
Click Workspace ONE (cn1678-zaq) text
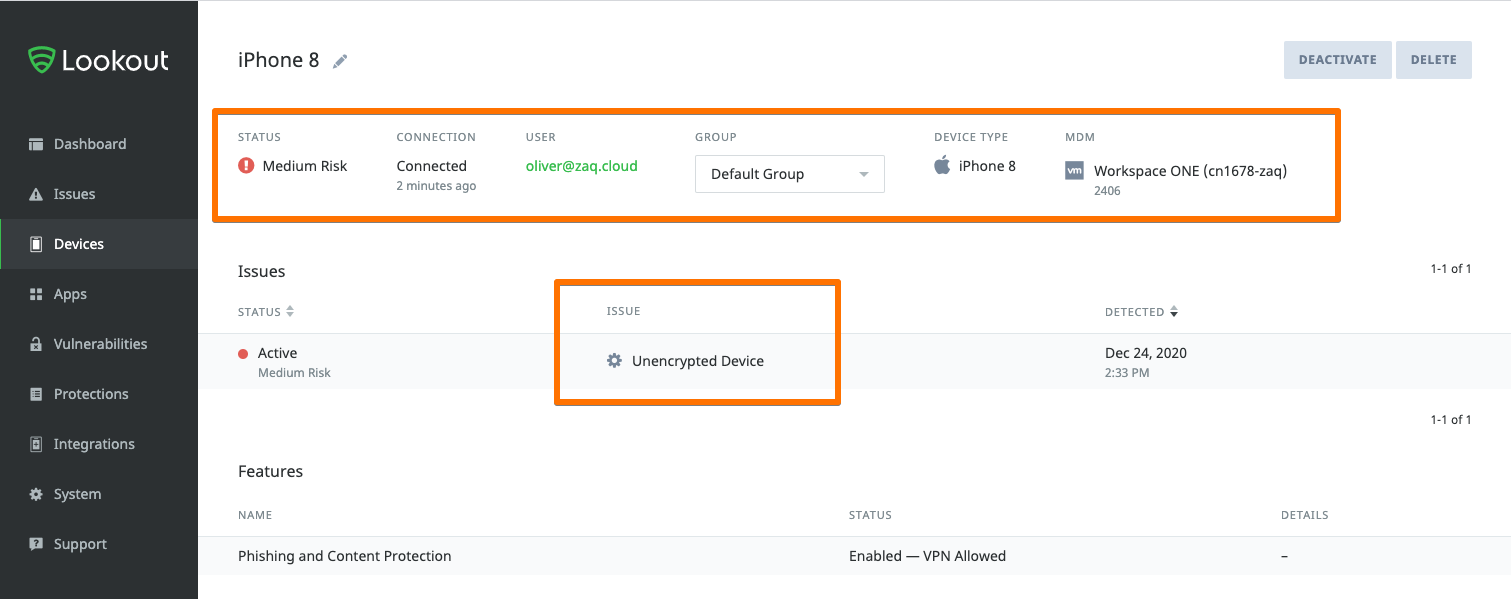pyautogui.click(x=1190, y=171)
